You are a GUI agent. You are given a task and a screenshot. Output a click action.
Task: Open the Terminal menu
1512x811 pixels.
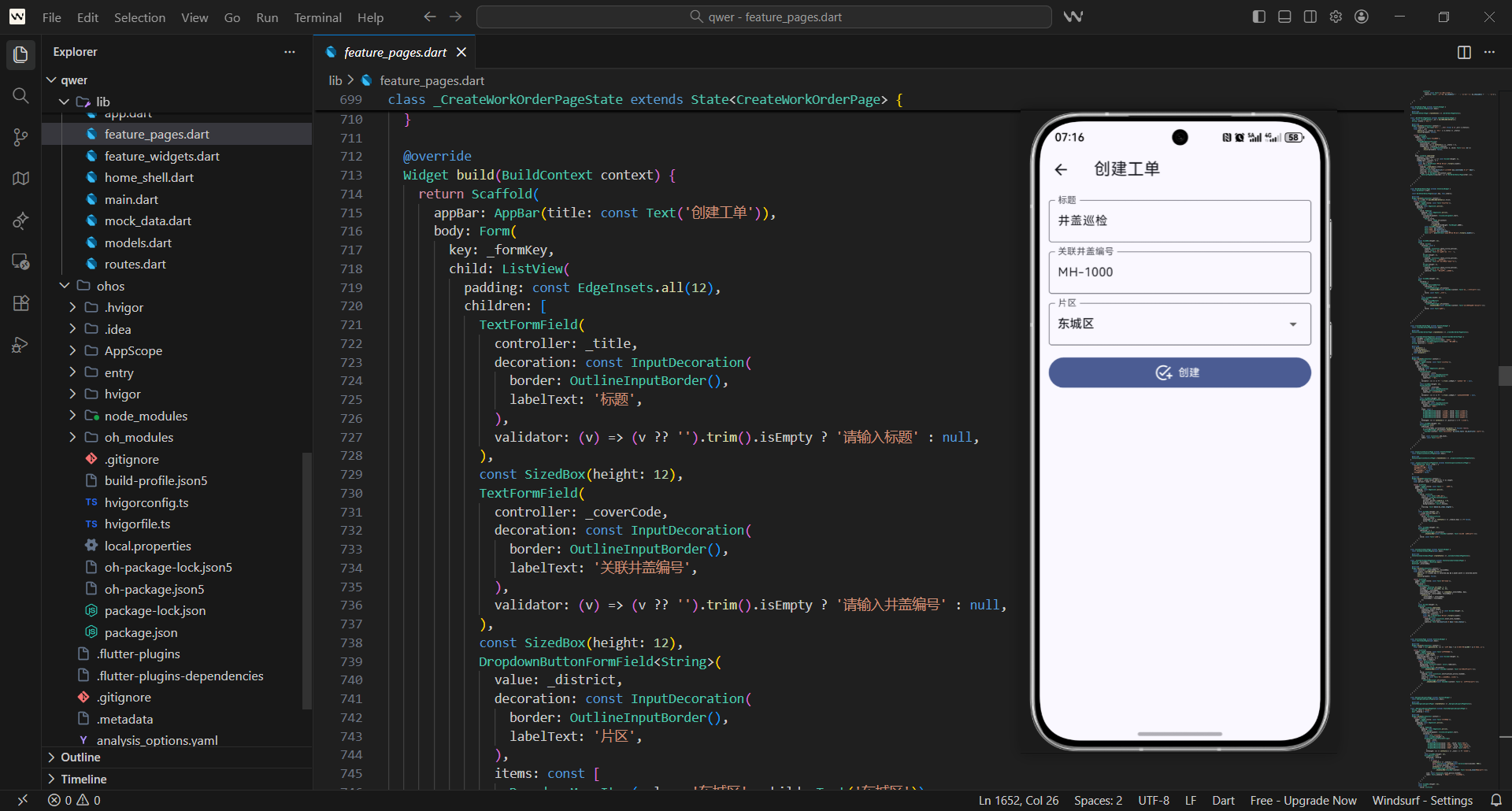coord(317,17)
